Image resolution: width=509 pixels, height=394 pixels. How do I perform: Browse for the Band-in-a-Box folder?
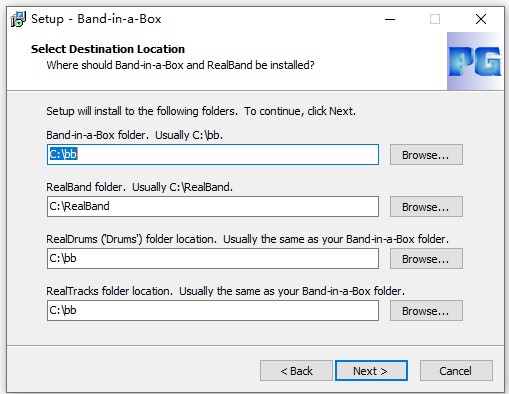click(x=426, y=155)
